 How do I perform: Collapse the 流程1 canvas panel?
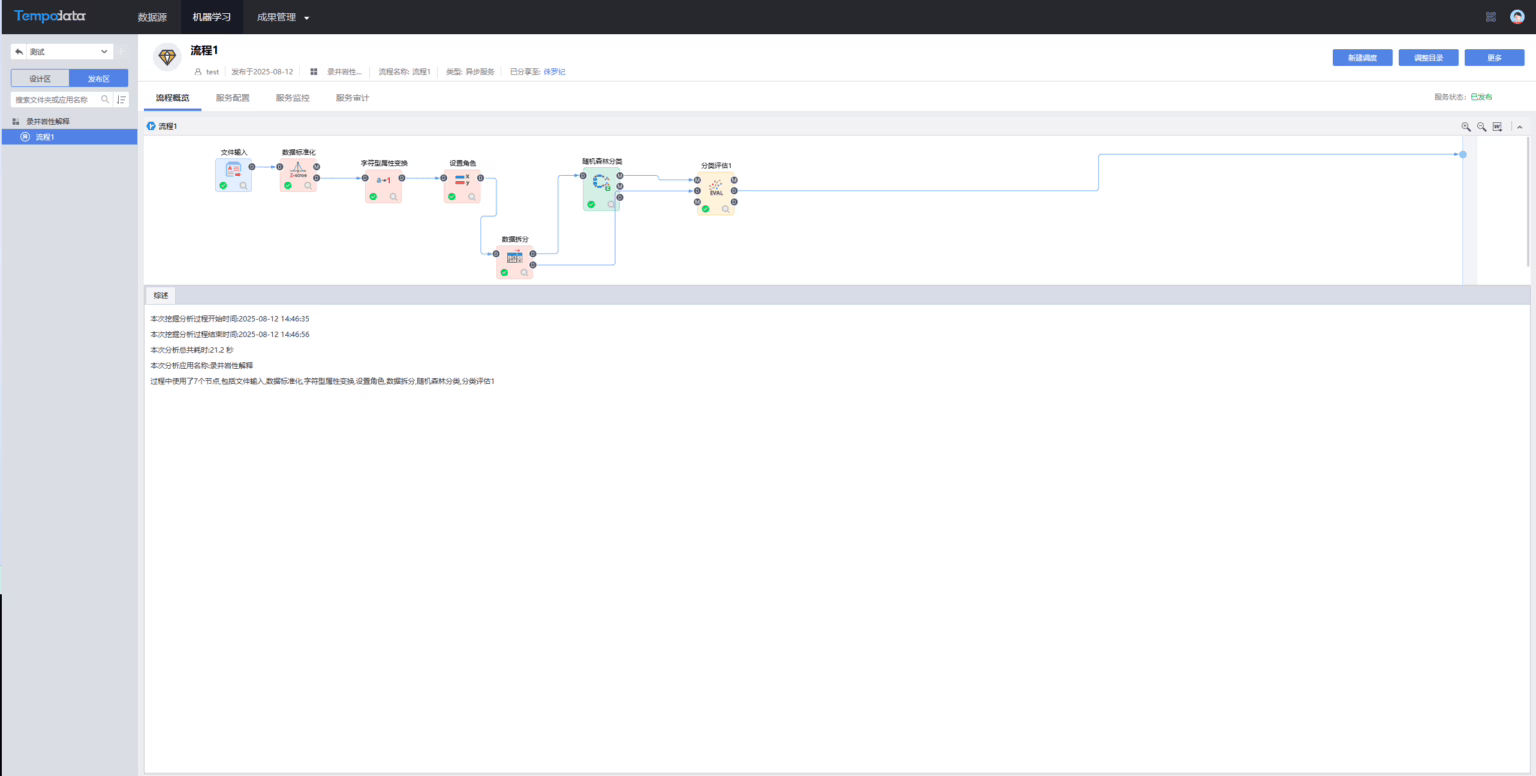click(x=1519, y=127)
